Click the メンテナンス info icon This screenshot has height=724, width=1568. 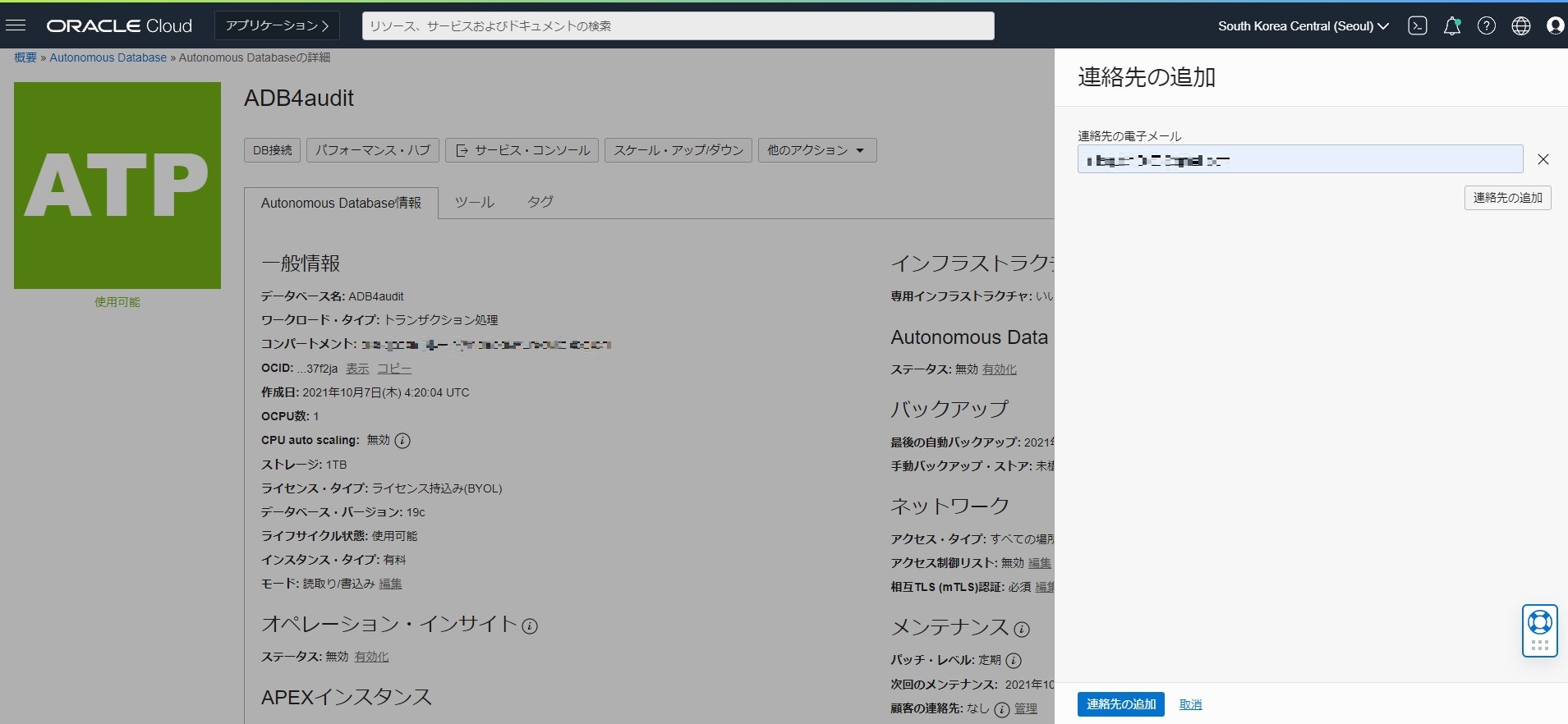point(1022,630)
